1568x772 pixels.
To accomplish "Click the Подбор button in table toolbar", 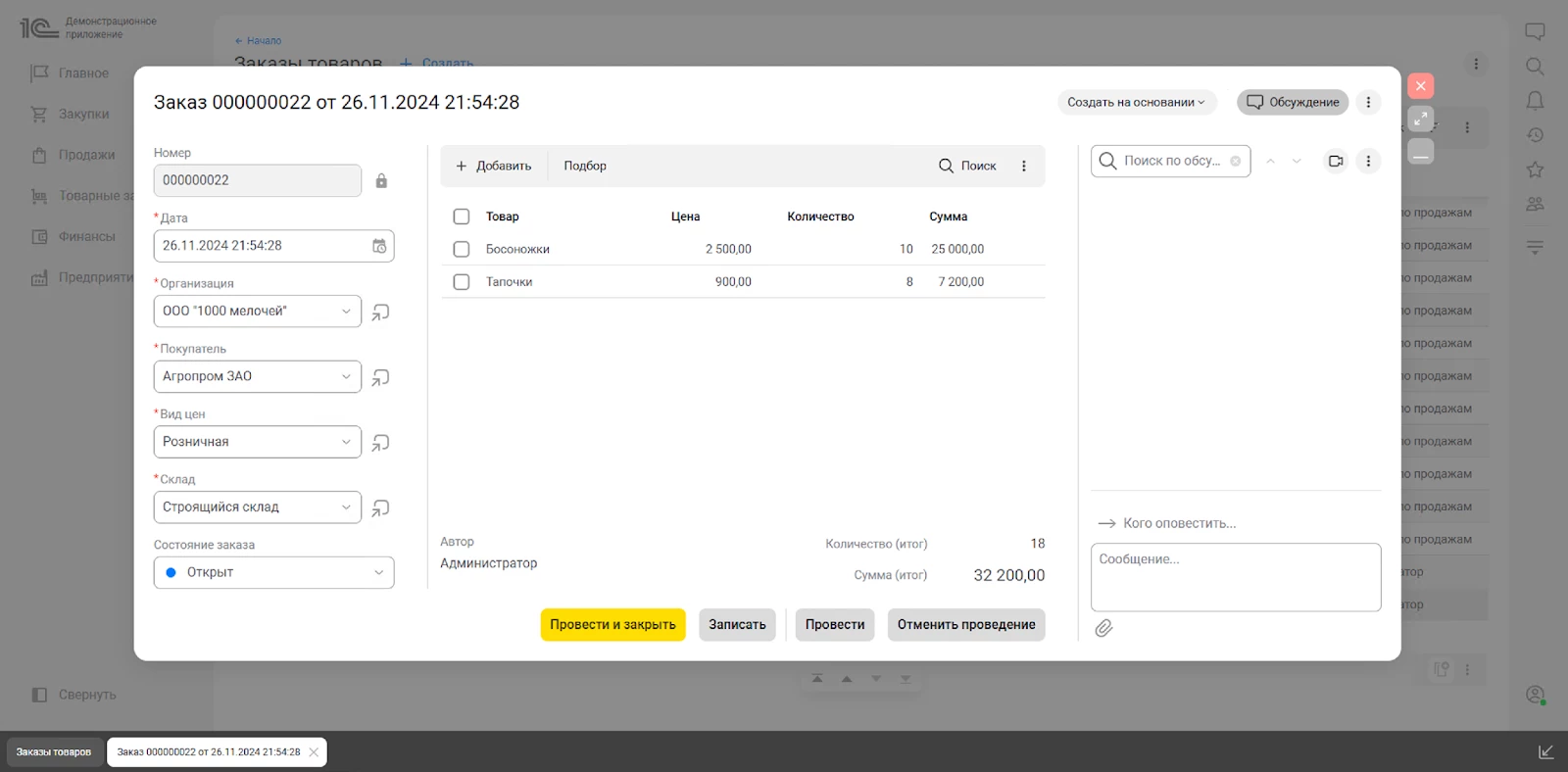I will pyautogui.click(x=585, y=167).
